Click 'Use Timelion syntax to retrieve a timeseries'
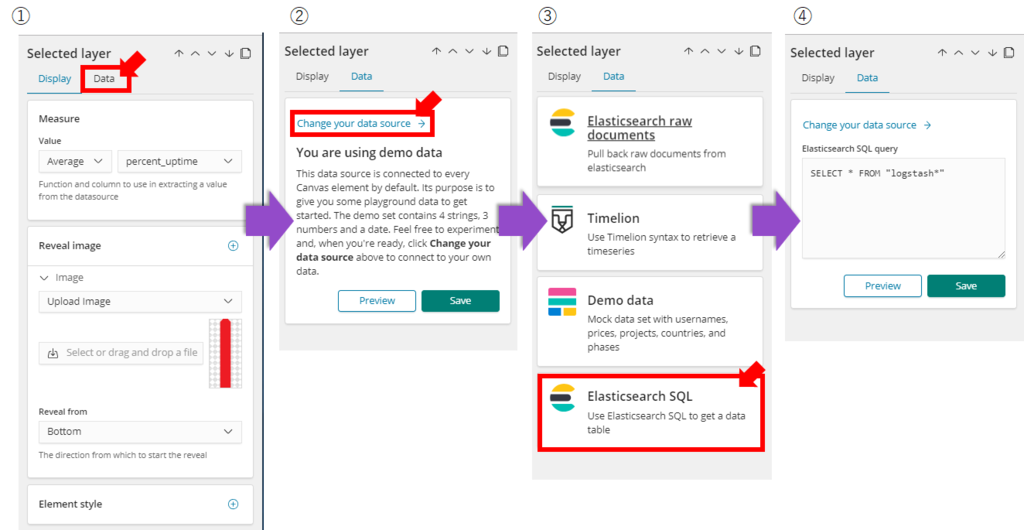1024x530 pixels. tap(662, 243)
